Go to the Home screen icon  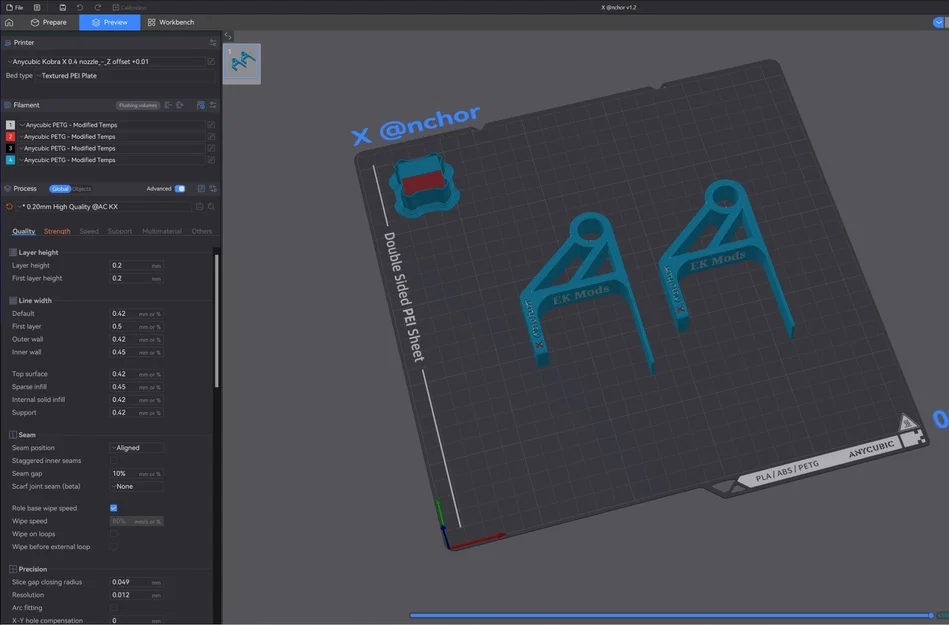click(x=9, y=22)
